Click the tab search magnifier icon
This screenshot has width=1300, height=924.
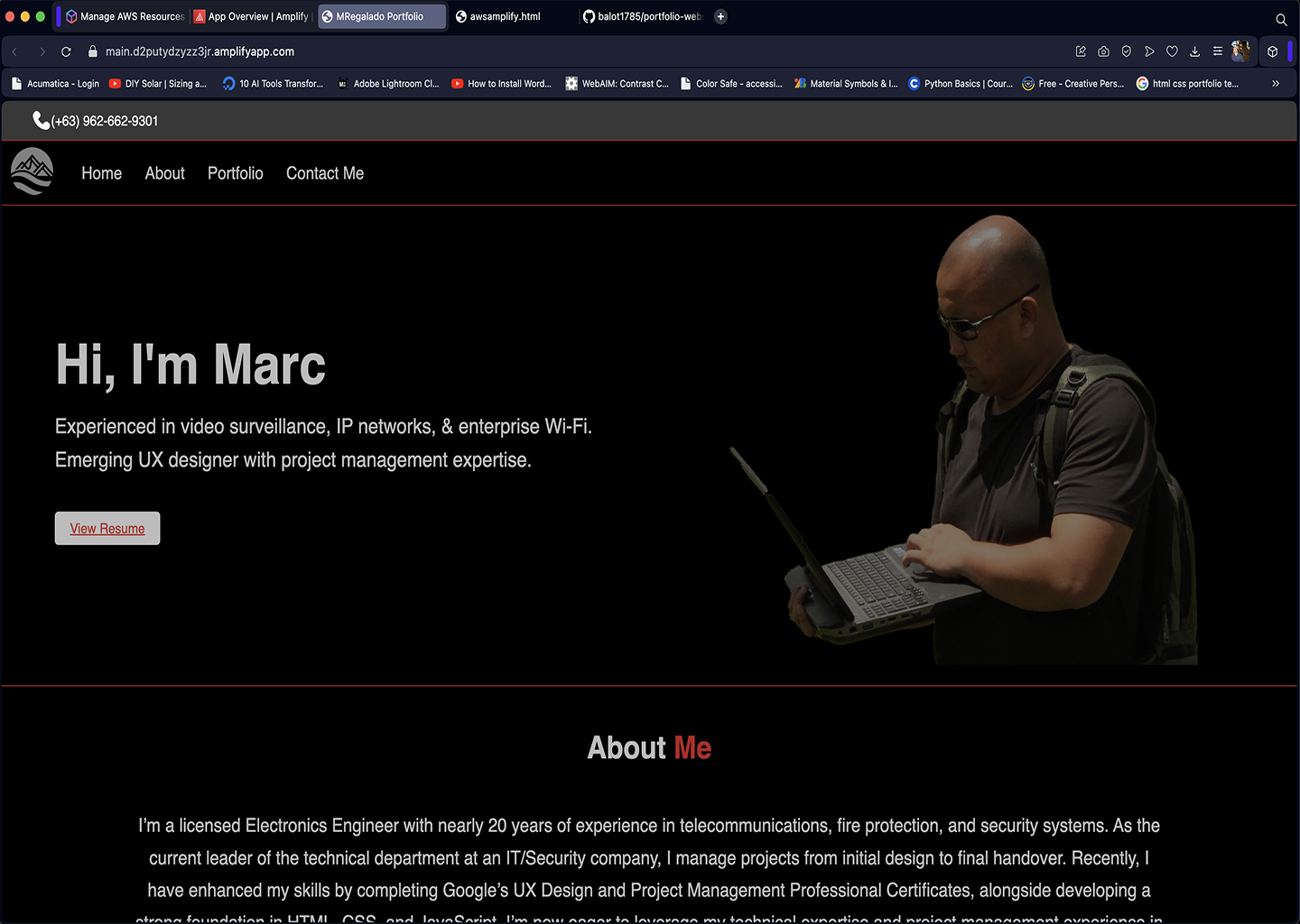point(1281,19)
